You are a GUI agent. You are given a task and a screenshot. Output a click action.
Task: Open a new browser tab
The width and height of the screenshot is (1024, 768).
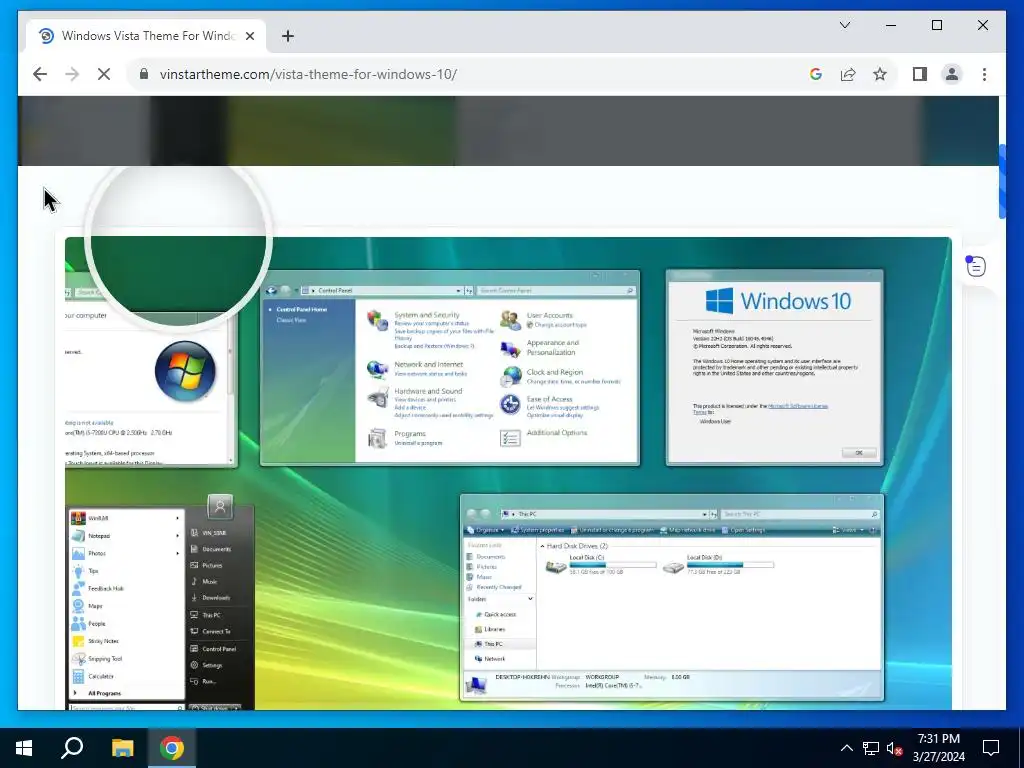click(x=287, y=36)
